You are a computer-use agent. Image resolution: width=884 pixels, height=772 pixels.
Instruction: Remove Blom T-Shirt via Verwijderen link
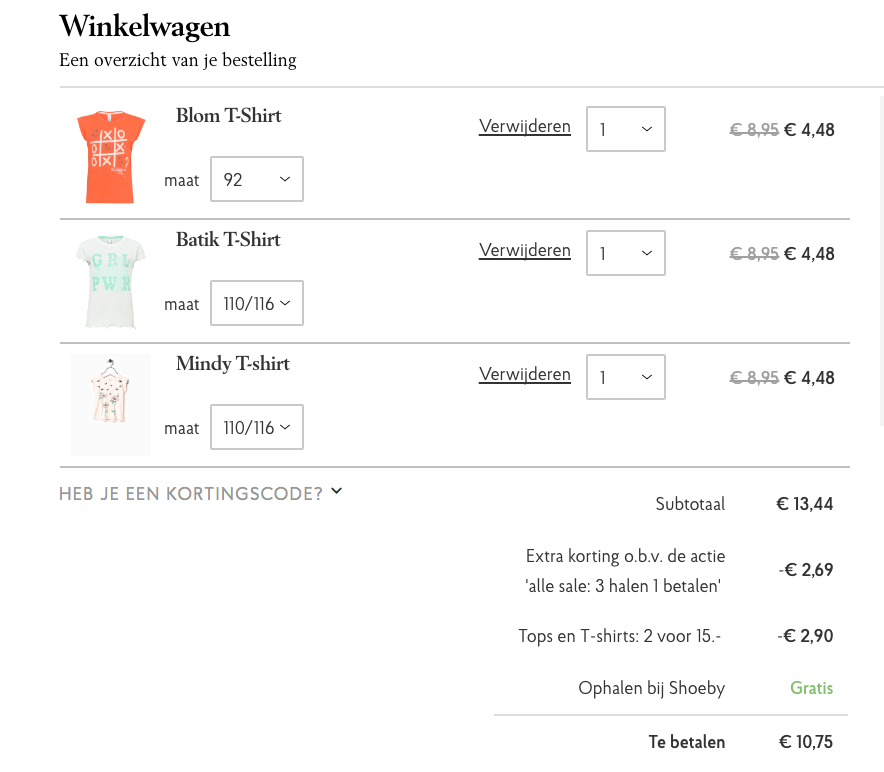(524, 126)
